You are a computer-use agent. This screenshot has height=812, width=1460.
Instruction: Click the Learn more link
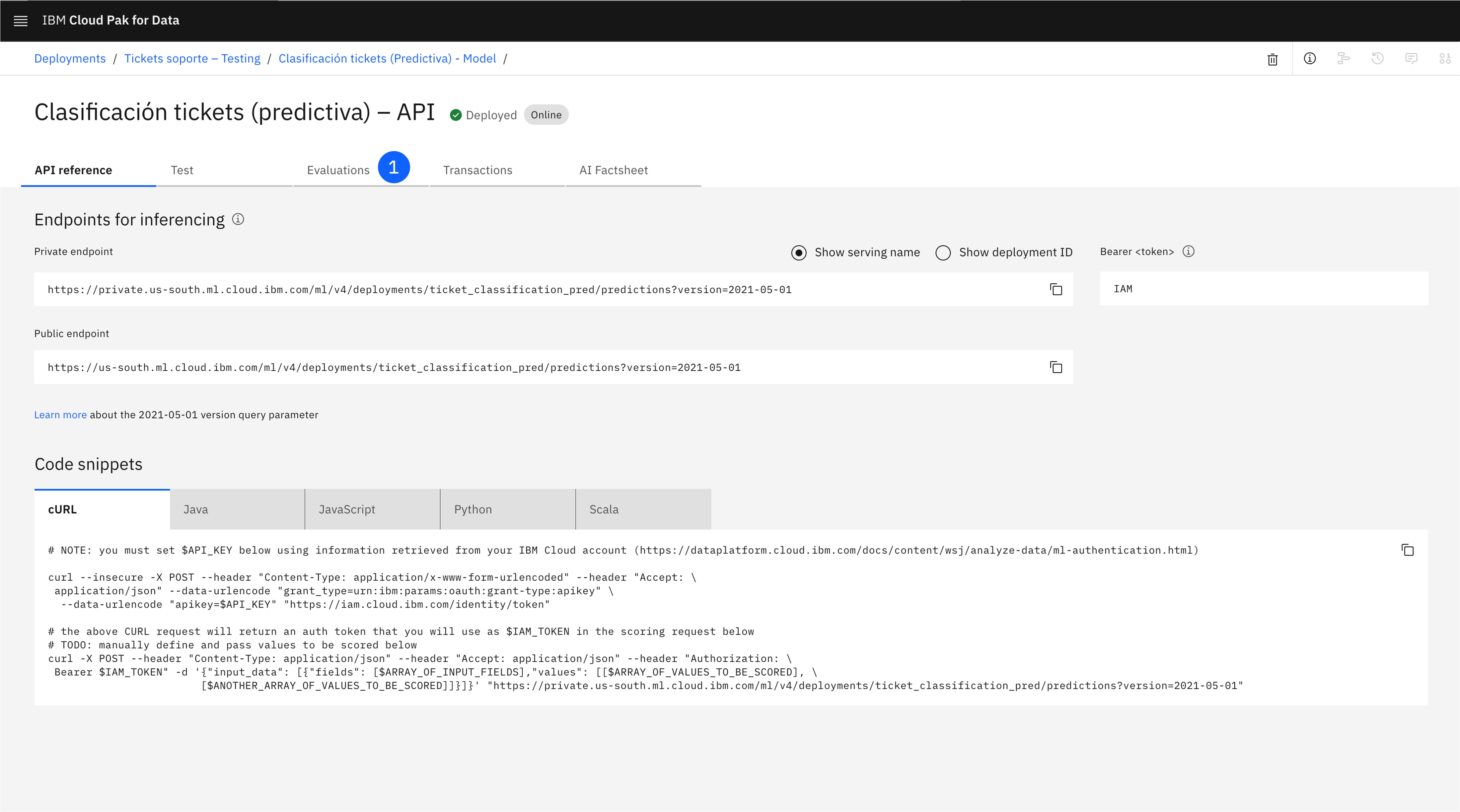[x=60, y=415]
